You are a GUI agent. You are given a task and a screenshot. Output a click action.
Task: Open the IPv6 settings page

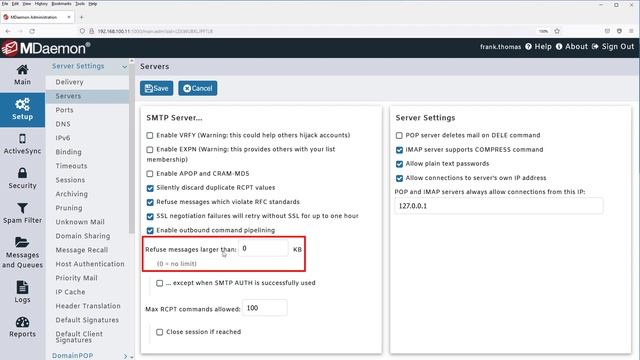click(x=63, y=138)
